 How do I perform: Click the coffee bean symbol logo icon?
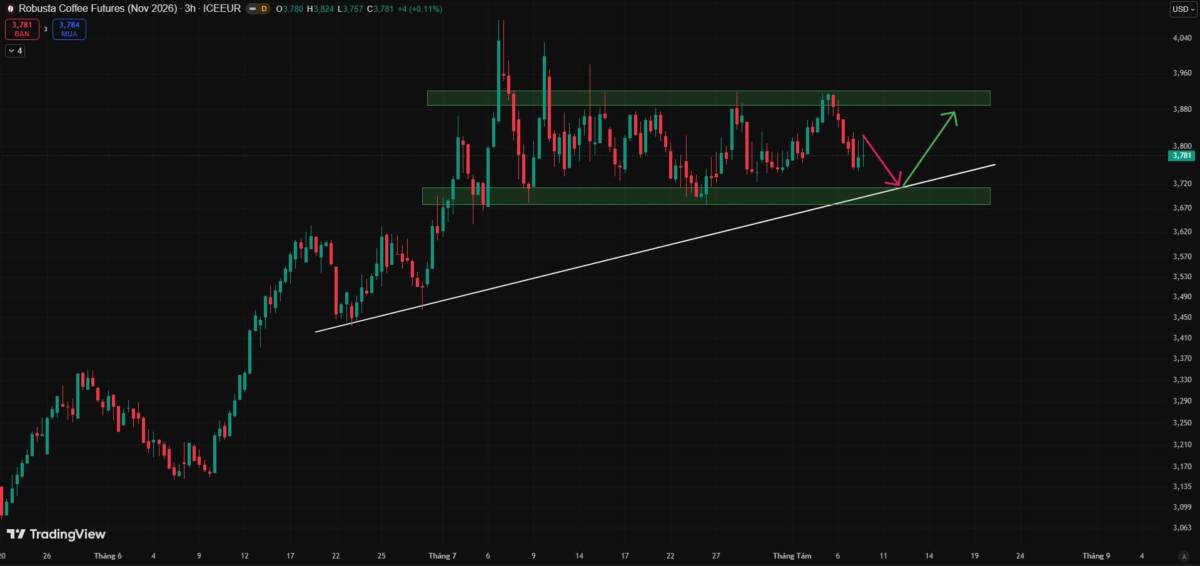(9, 9)
